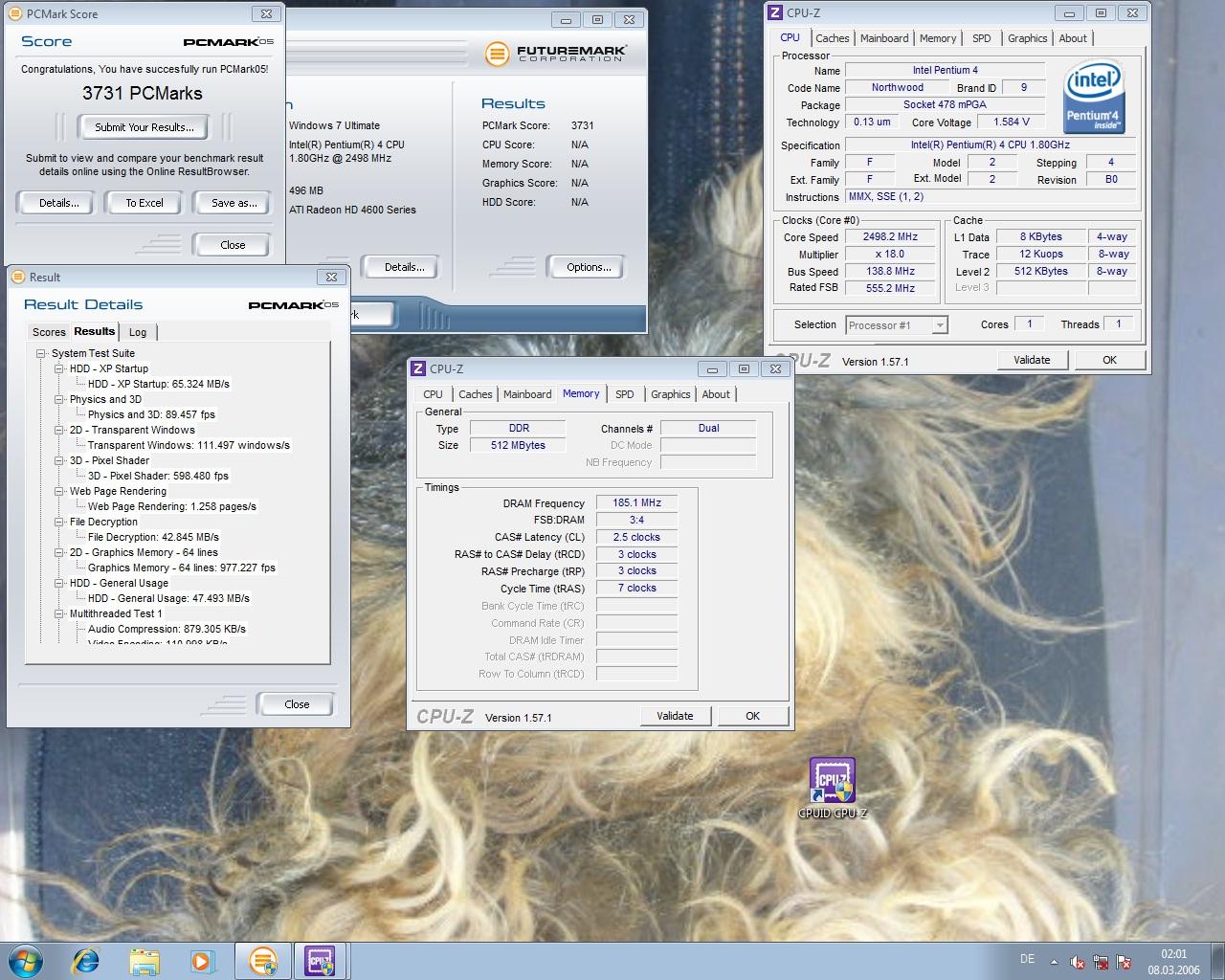1225x980 pixels.
Task: Open the Log tab in Result Details
Action: click(x=138, y=332)
